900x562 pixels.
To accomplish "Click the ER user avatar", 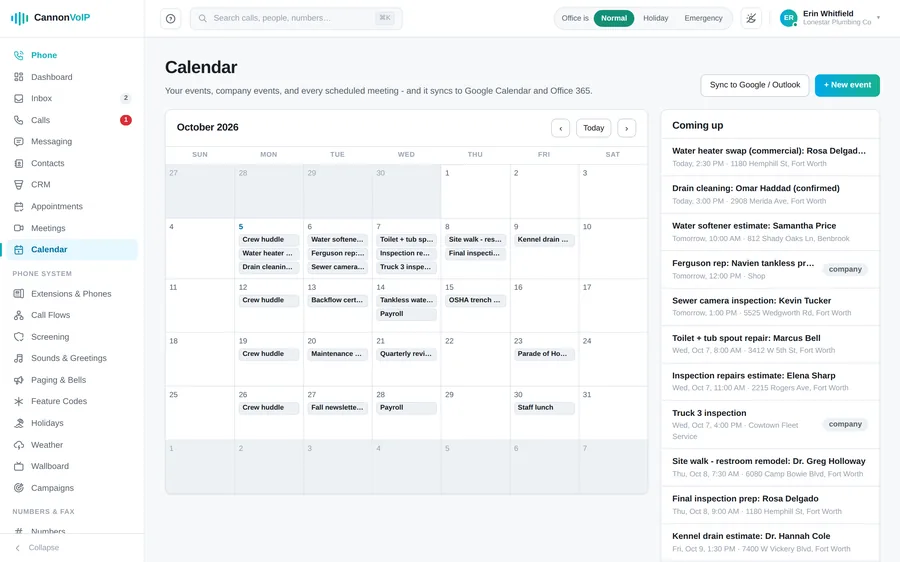I will click(x=788, y=18).
